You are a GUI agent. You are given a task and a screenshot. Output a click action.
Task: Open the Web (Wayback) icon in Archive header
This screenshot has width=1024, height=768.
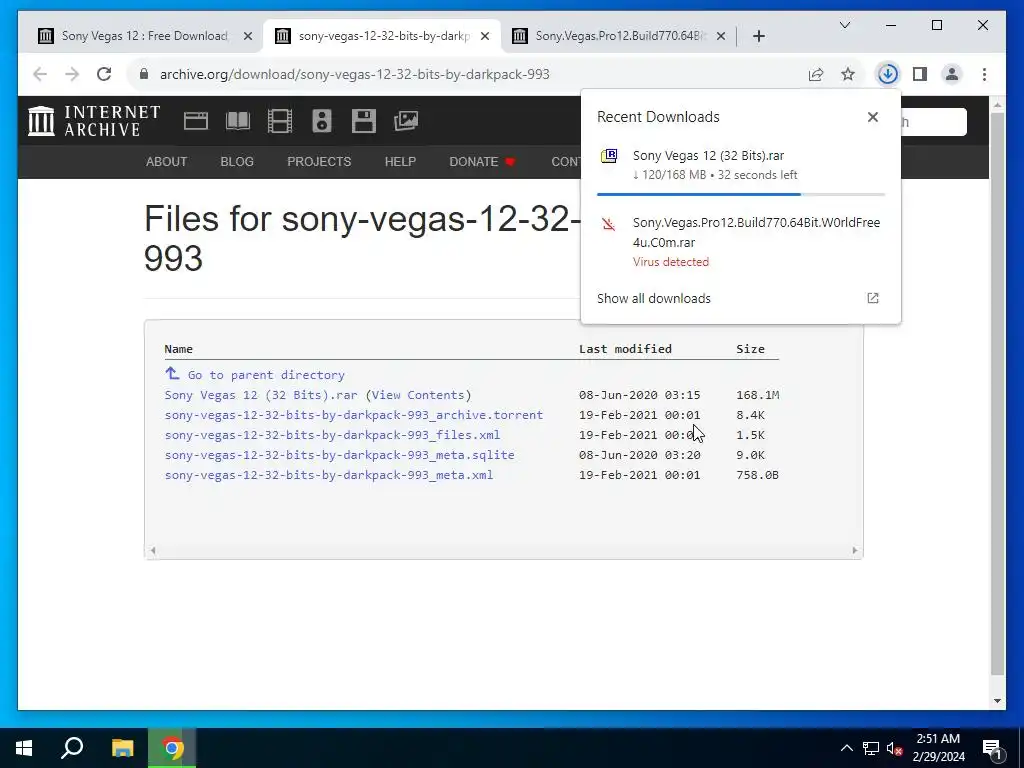click(x=195, y=121)
